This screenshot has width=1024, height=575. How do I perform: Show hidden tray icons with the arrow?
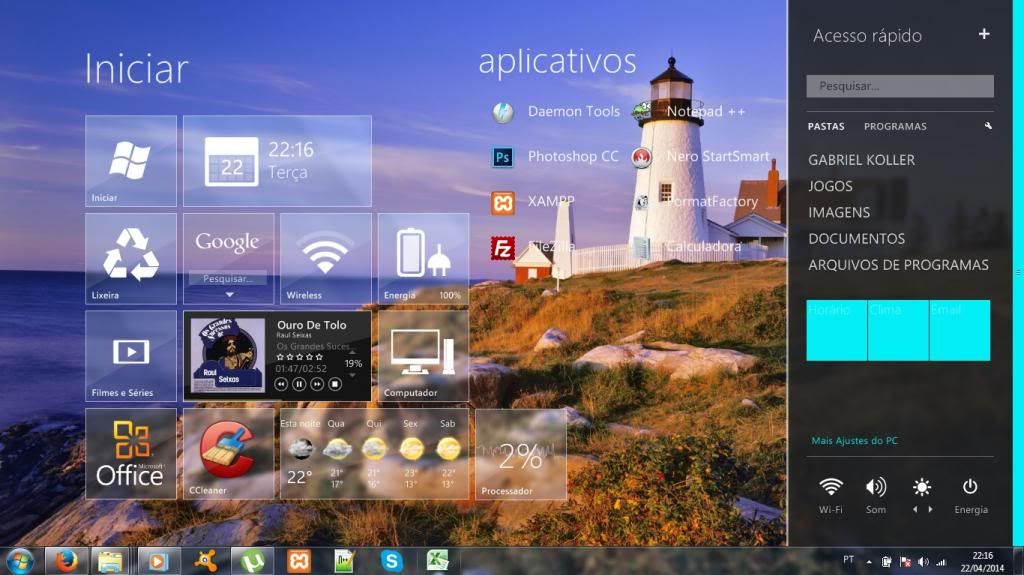tap(868, 562)
